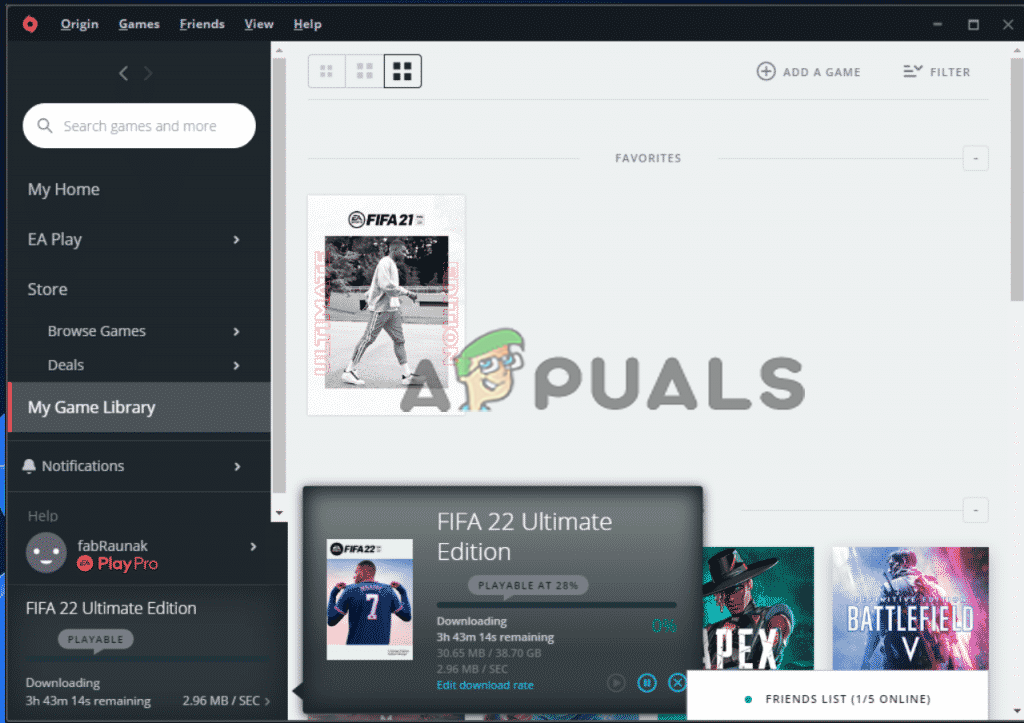Expand download queue arrow by 2.96 MB / SEC

click(267, 701)
